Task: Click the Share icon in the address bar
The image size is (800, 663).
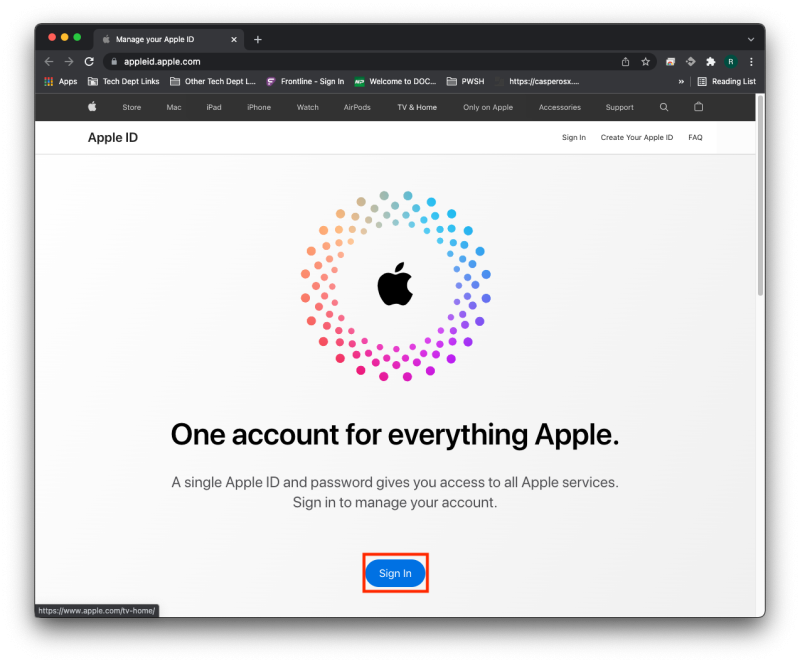Action: tap(624, 61)
